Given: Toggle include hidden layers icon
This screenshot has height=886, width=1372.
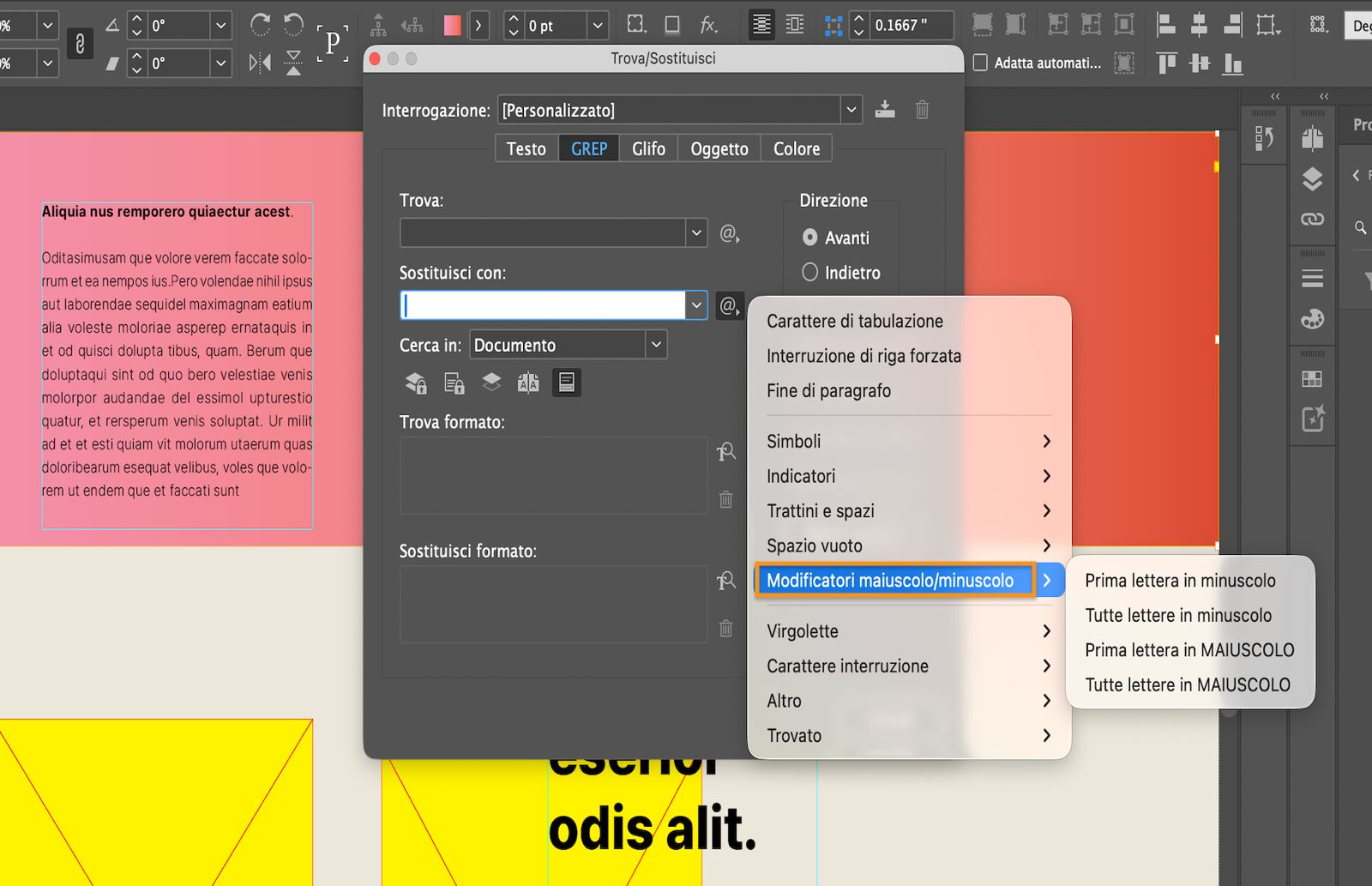Looking at the screenshot, I should click(x=491, y=382).
